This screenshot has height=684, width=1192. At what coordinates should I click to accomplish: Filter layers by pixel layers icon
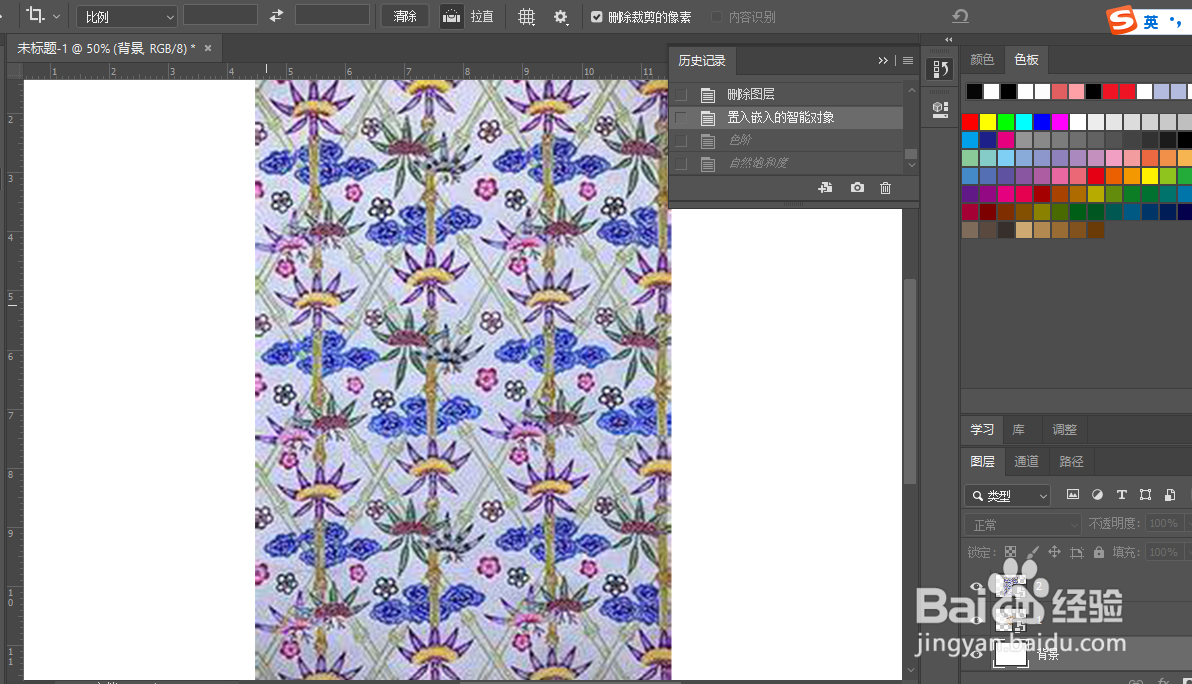1073,495
